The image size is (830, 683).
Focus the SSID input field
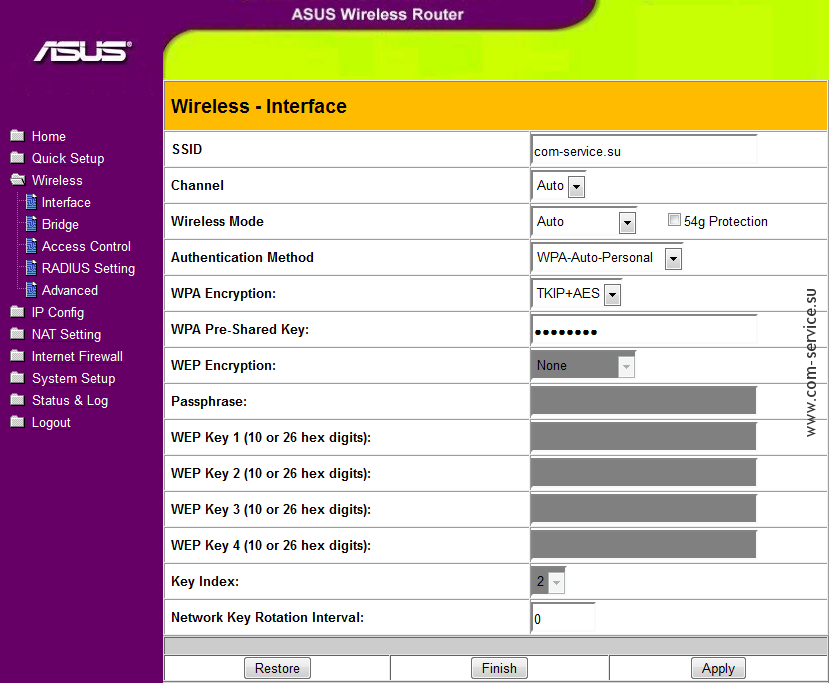644,150
